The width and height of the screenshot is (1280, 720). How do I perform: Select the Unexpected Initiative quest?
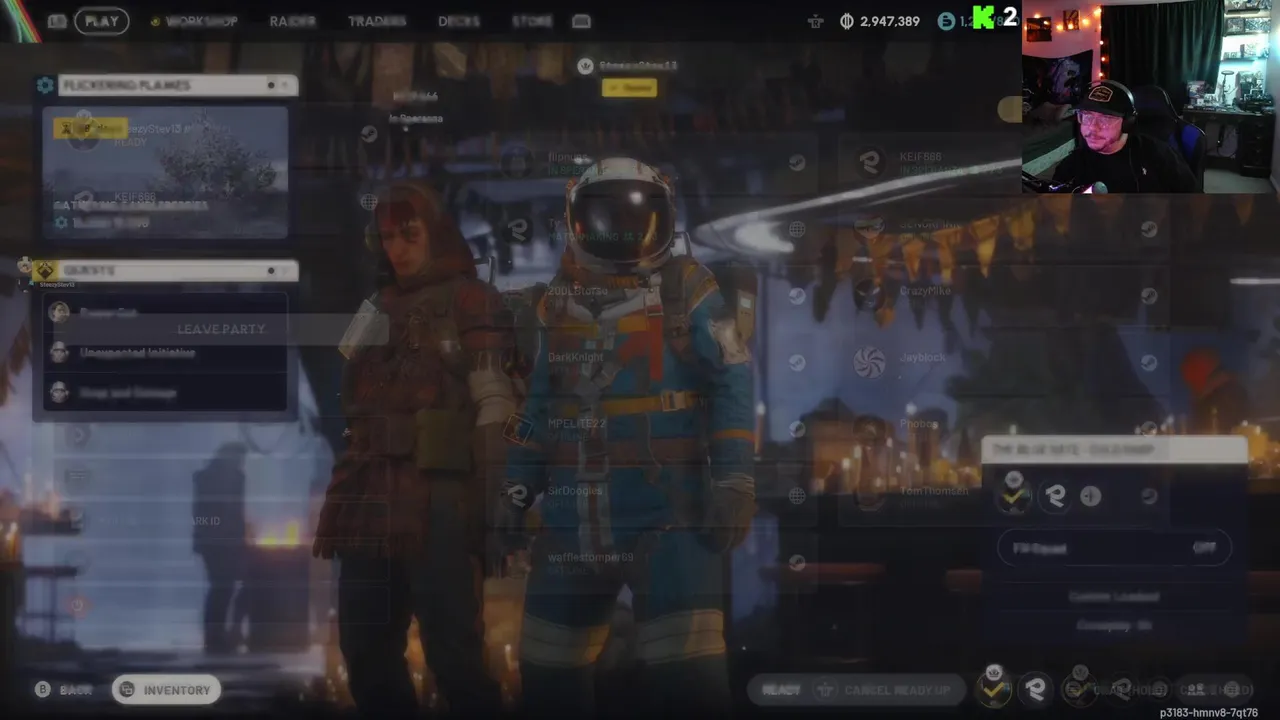click(166, 352)
